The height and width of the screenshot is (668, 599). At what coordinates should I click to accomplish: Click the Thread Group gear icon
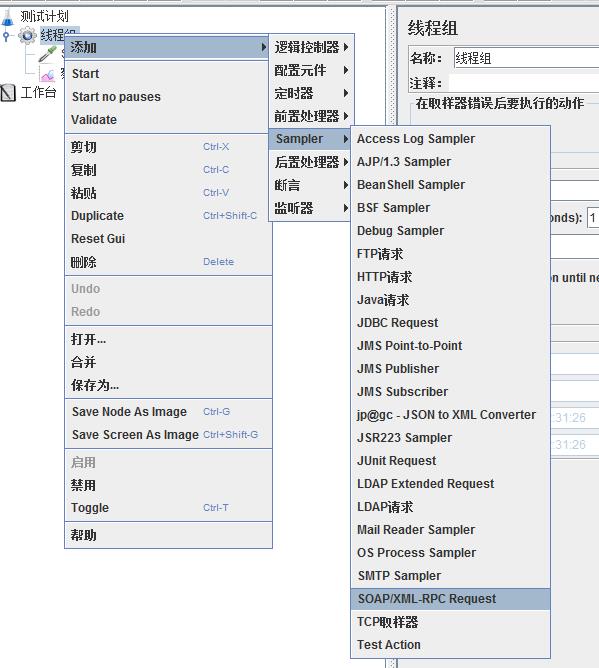click(x=27, y=35)
